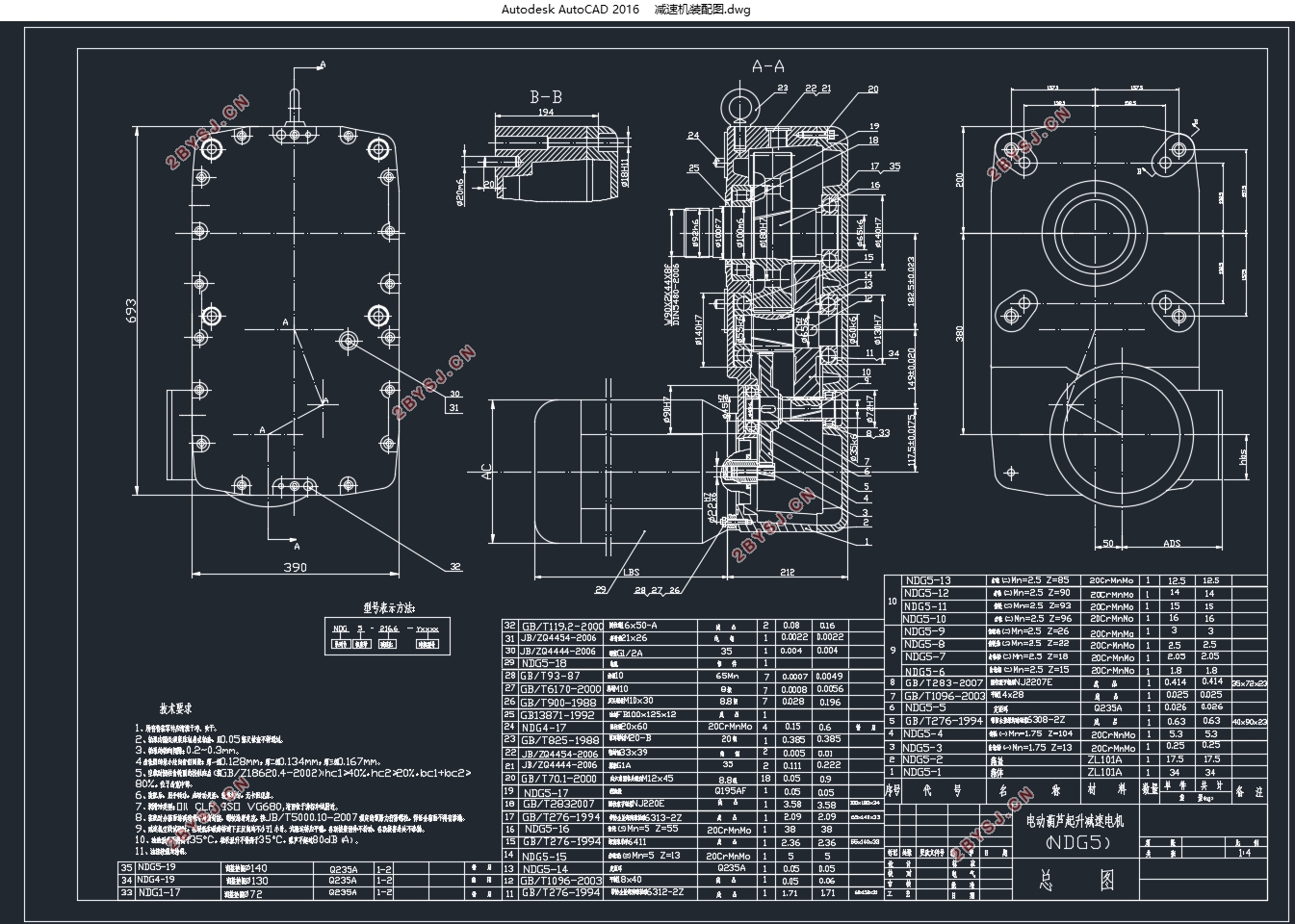This screenshot has width=1295, height=924.
Task: Click the A-A section view label
Action: (x=767, y=66)
